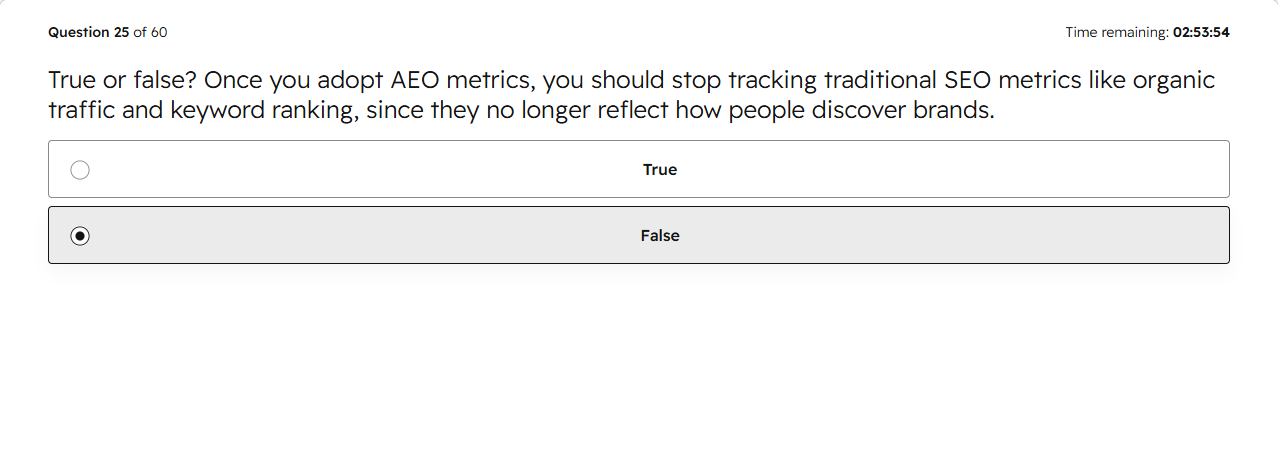Click the 02:53:54 countdown timer value
The image size is (1278, 466).
point(1201,32)
